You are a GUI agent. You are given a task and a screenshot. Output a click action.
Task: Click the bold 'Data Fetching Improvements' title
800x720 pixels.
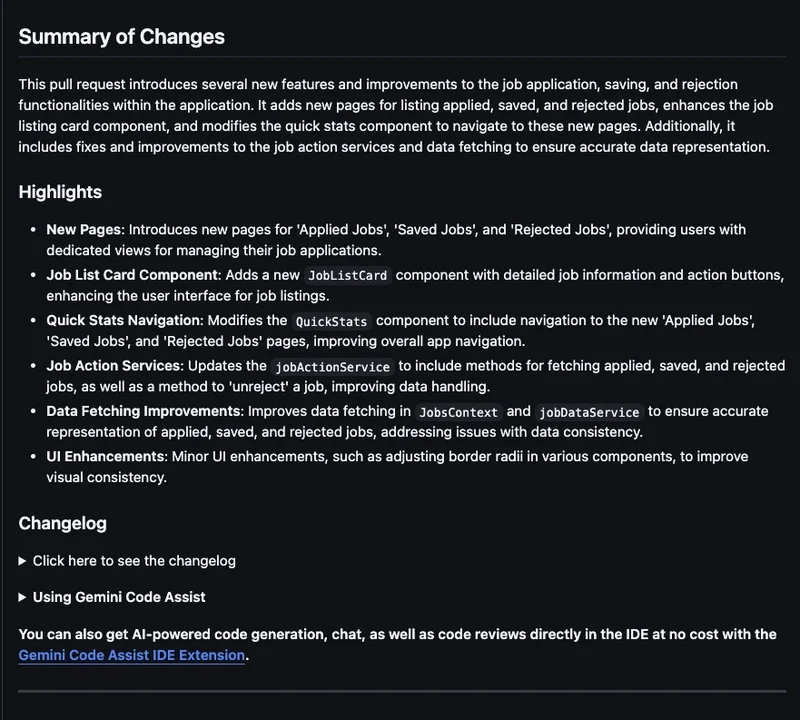(144, 411)
